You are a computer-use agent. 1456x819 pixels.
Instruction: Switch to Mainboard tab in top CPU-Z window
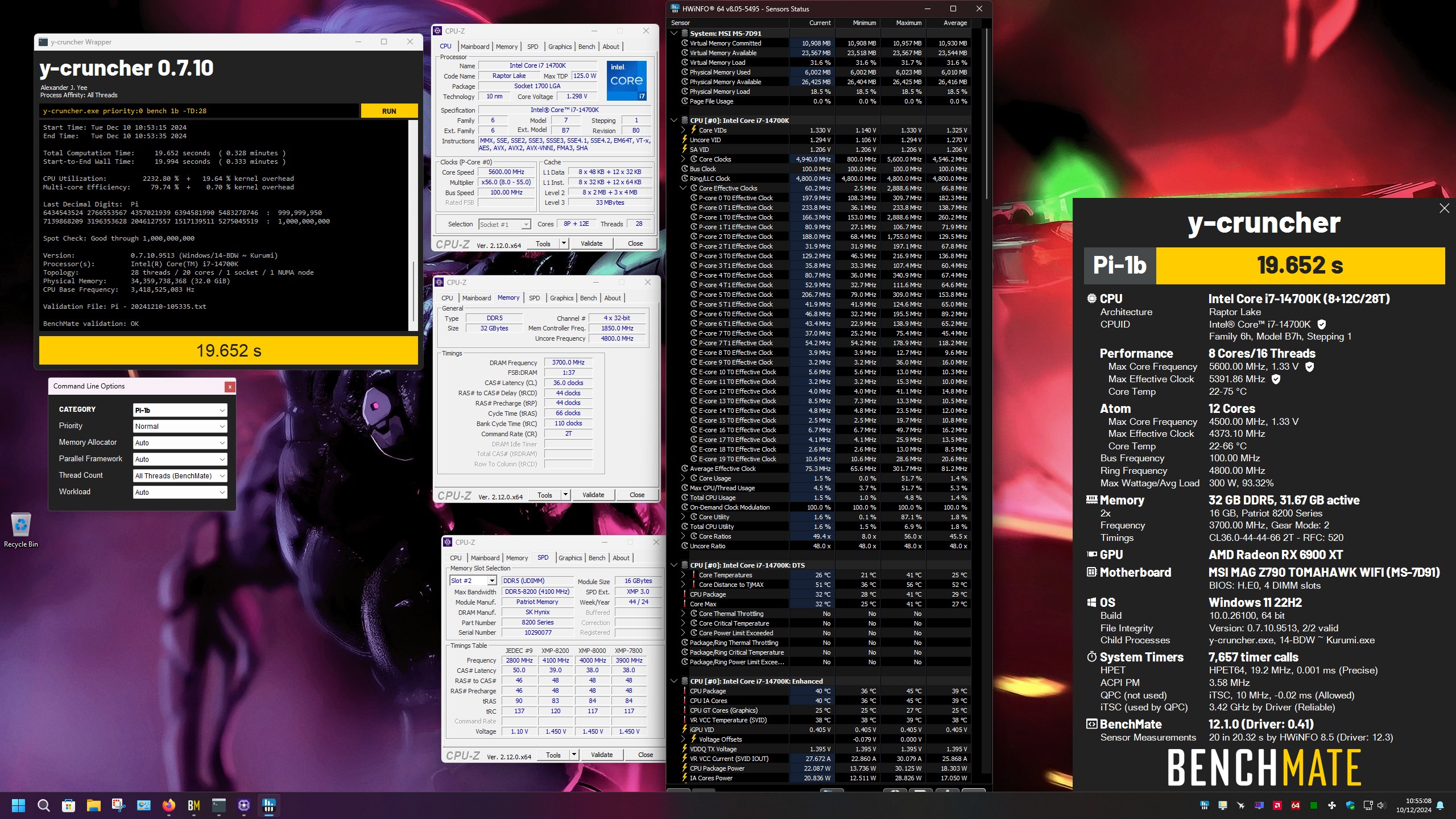(x=474, y=47)
